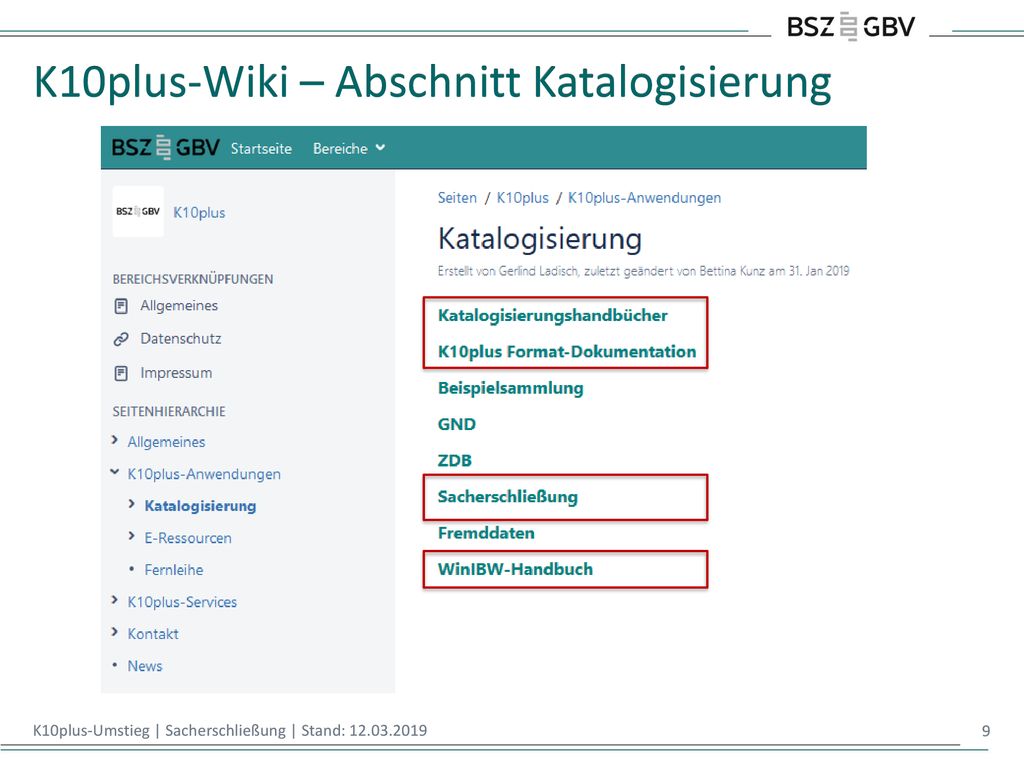Open the K10plus space link in the sidebar
This screenshot has width=1024, height=768.
click(x=199, y=213)
